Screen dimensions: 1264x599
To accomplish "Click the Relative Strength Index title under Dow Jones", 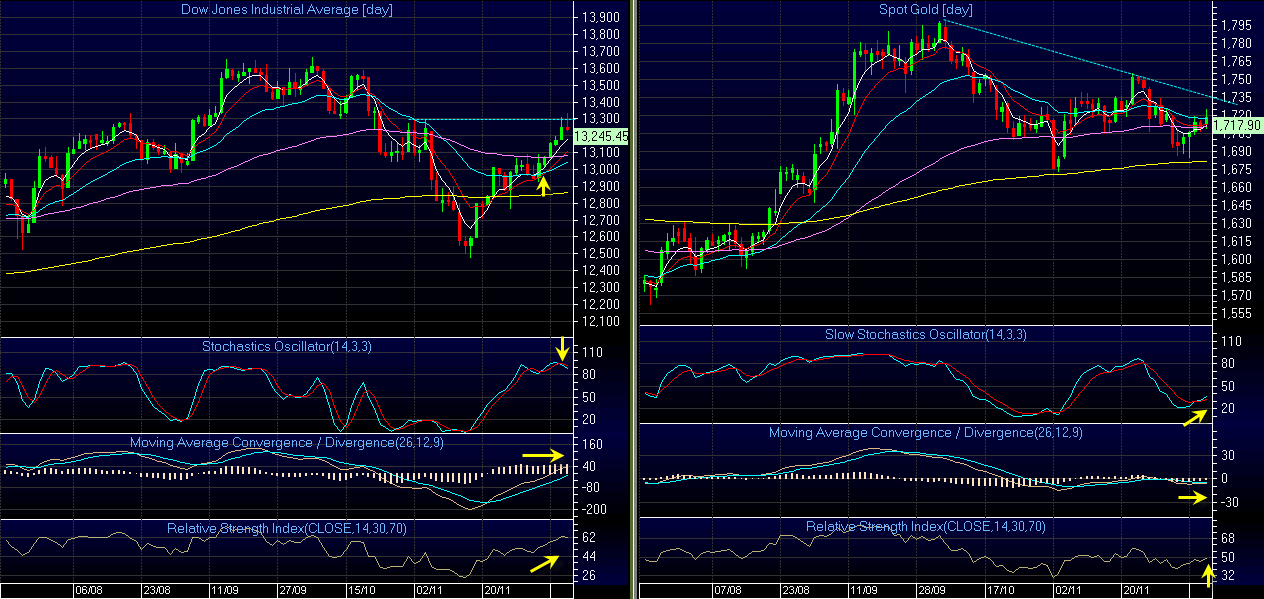I will pos(286,527).
